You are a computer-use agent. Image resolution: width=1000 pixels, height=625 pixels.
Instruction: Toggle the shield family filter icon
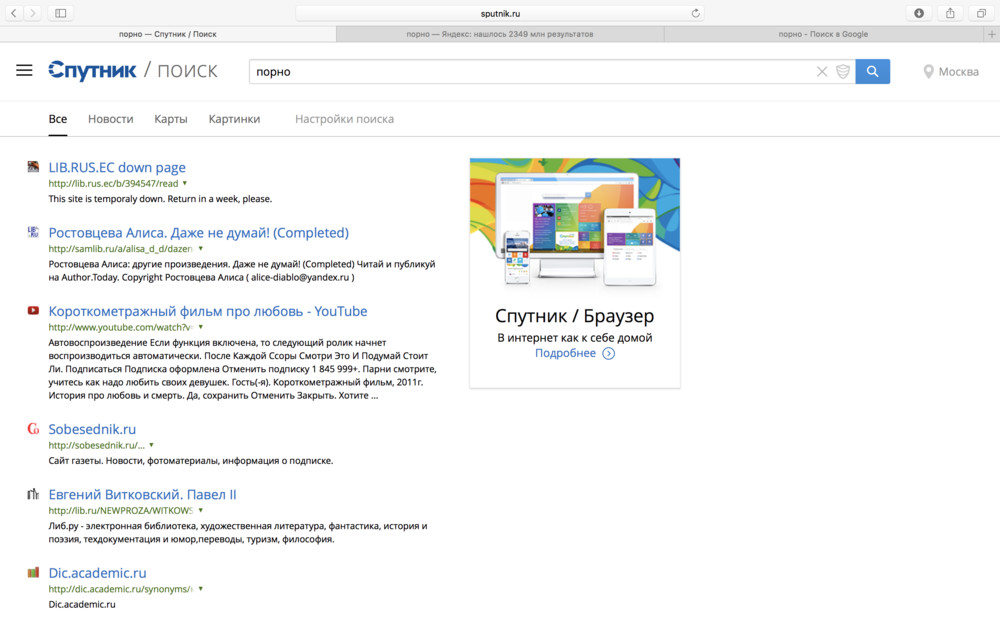tap(842, 71)
